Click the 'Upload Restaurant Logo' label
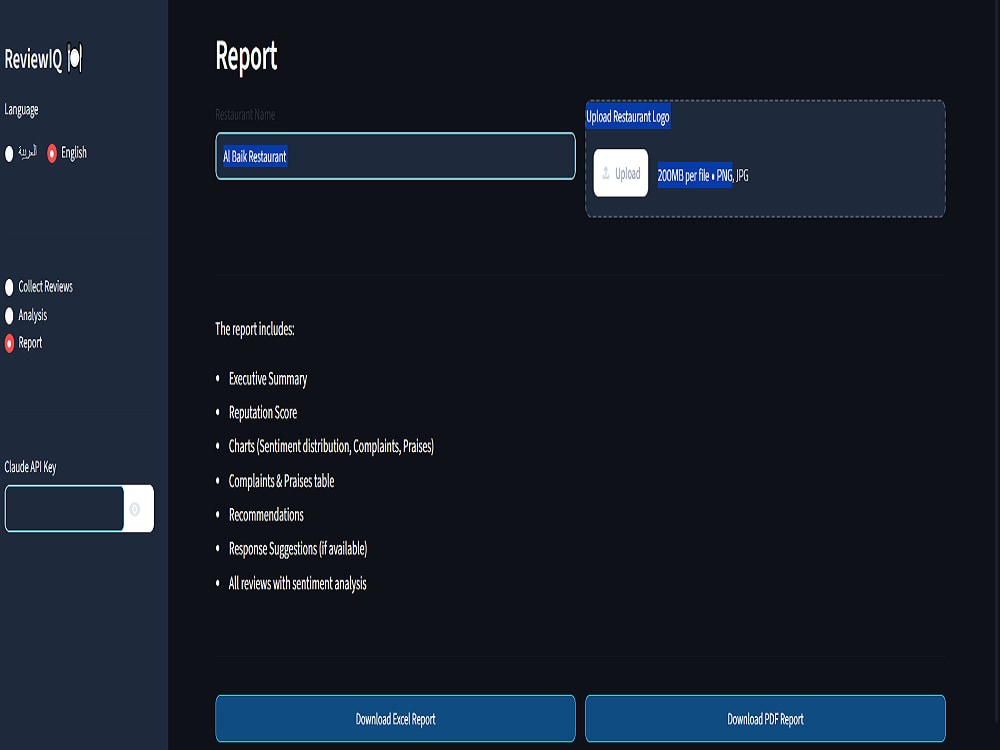1000x750 pixels. 628,117
